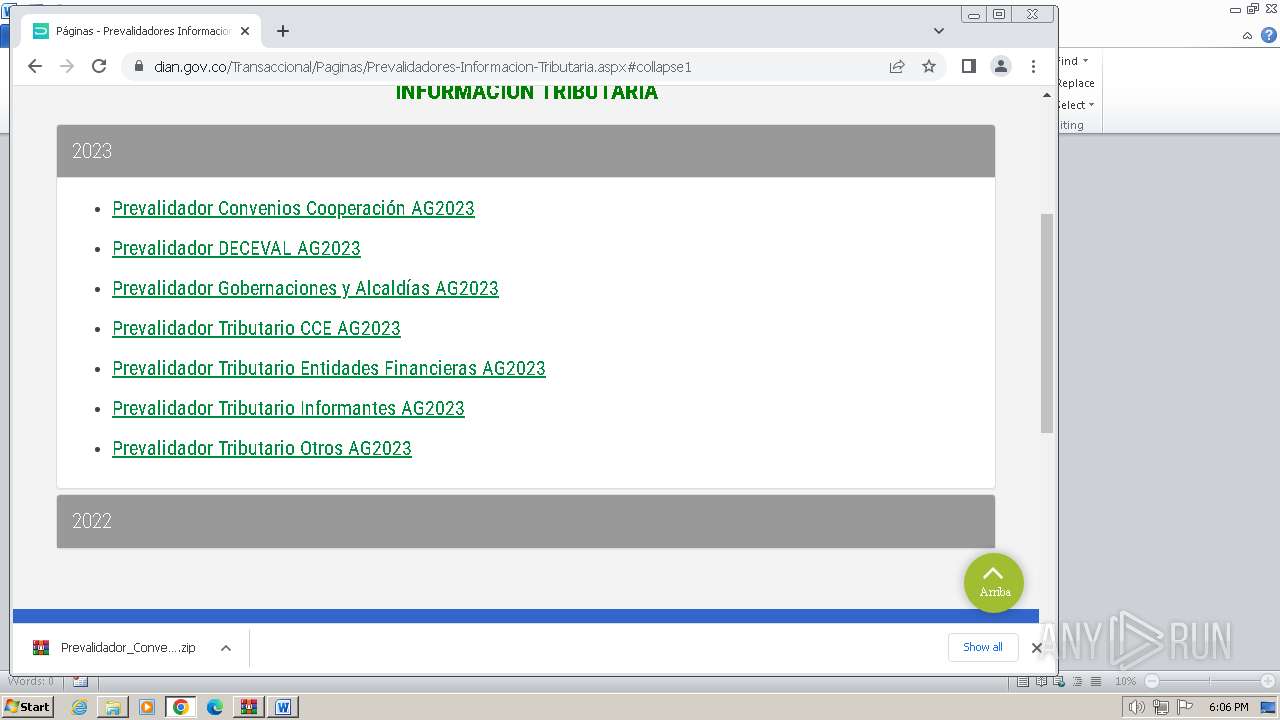Open Prevalidador Tributario Otros AG2023
This screenshot has width=1280, height=720.
click(x=262, y=448)
